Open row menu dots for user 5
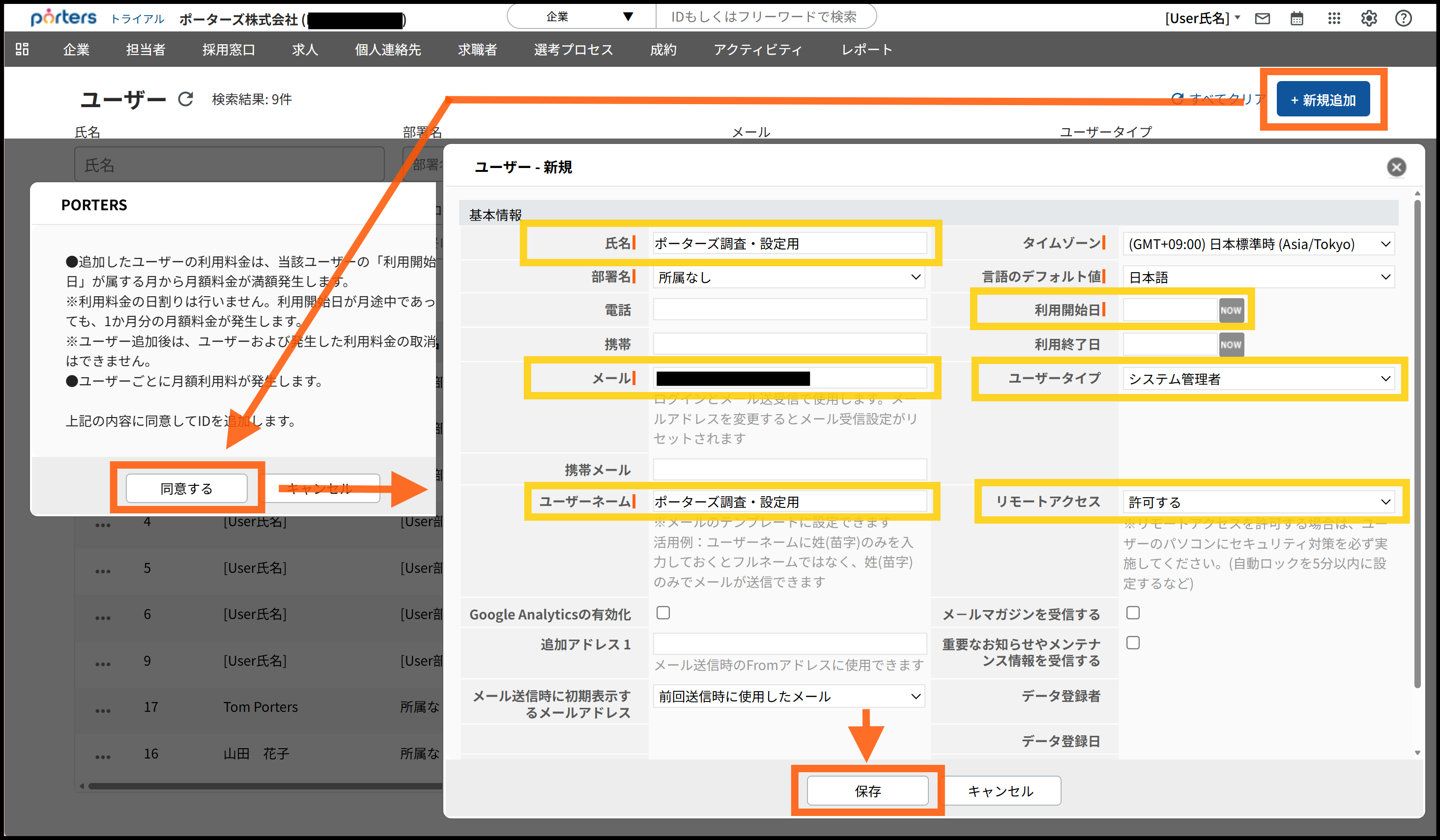This screenshot has width=1440, height=840. click(x=103, y=571)
